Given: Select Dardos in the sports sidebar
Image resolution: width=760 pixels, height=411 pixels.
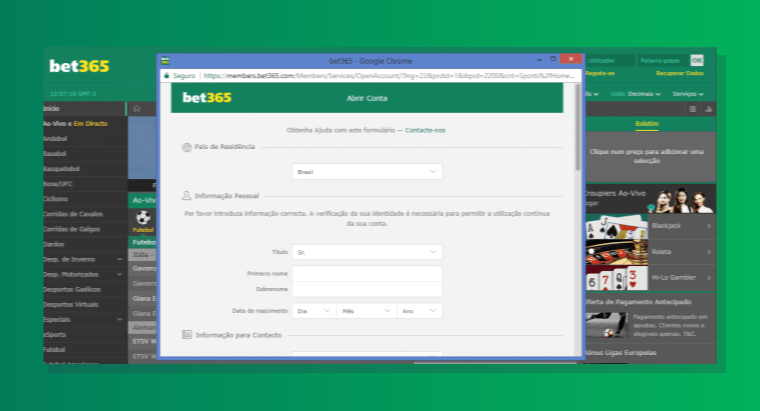Looking at the screenshot, I should (x=85, y=244).
